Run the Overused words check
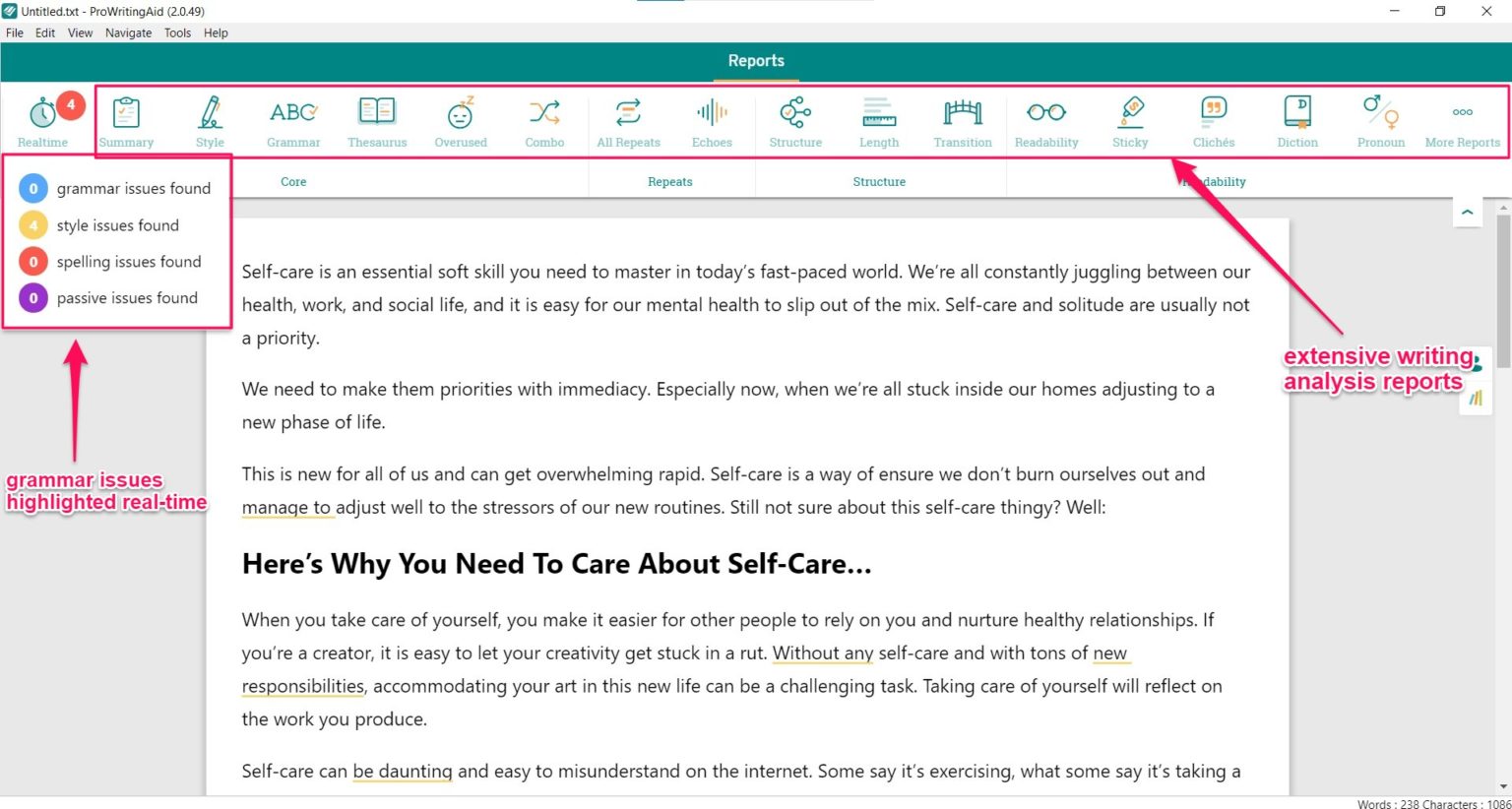This screenshot has width=1512, height=809. [x=461, y=118]
